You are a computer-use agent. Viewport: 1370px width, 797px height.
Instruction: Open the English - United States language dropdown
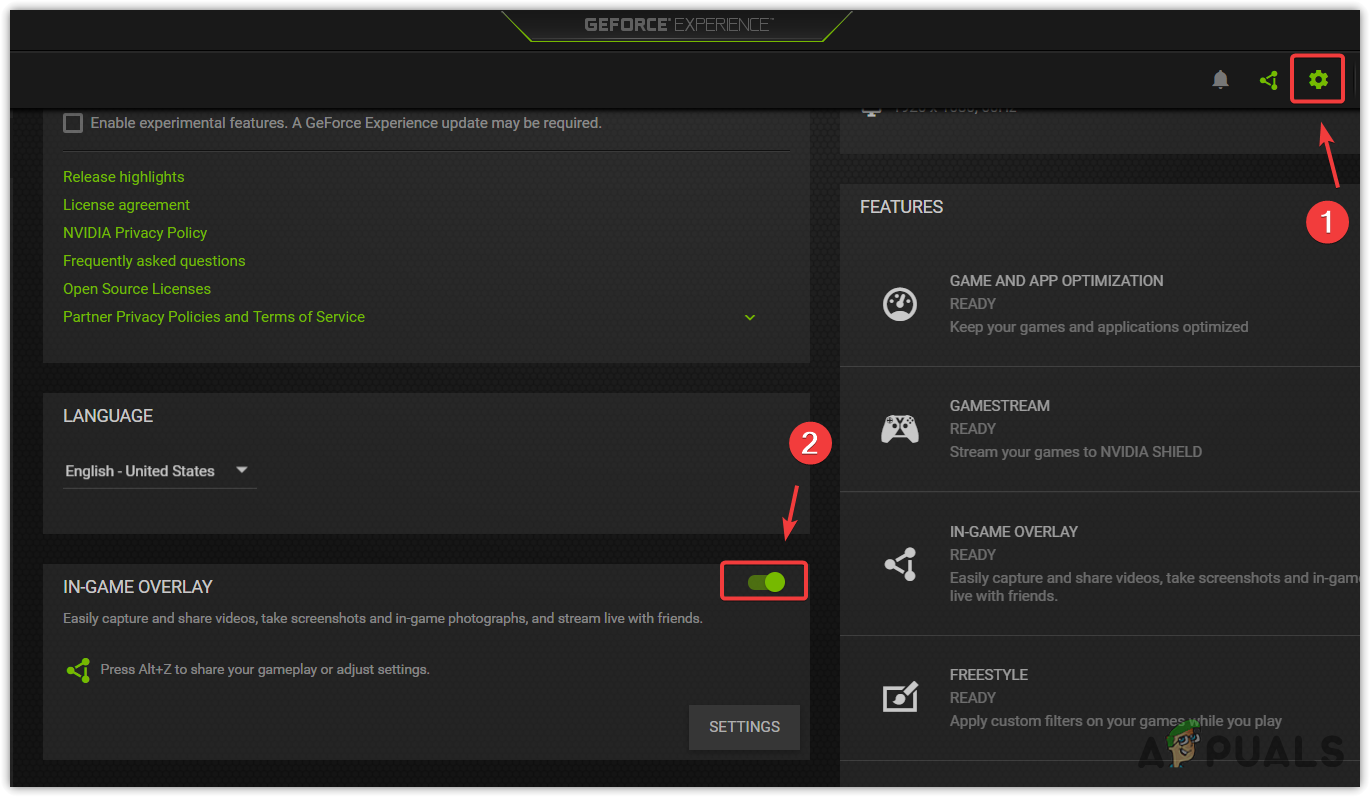tap(160, 471)
